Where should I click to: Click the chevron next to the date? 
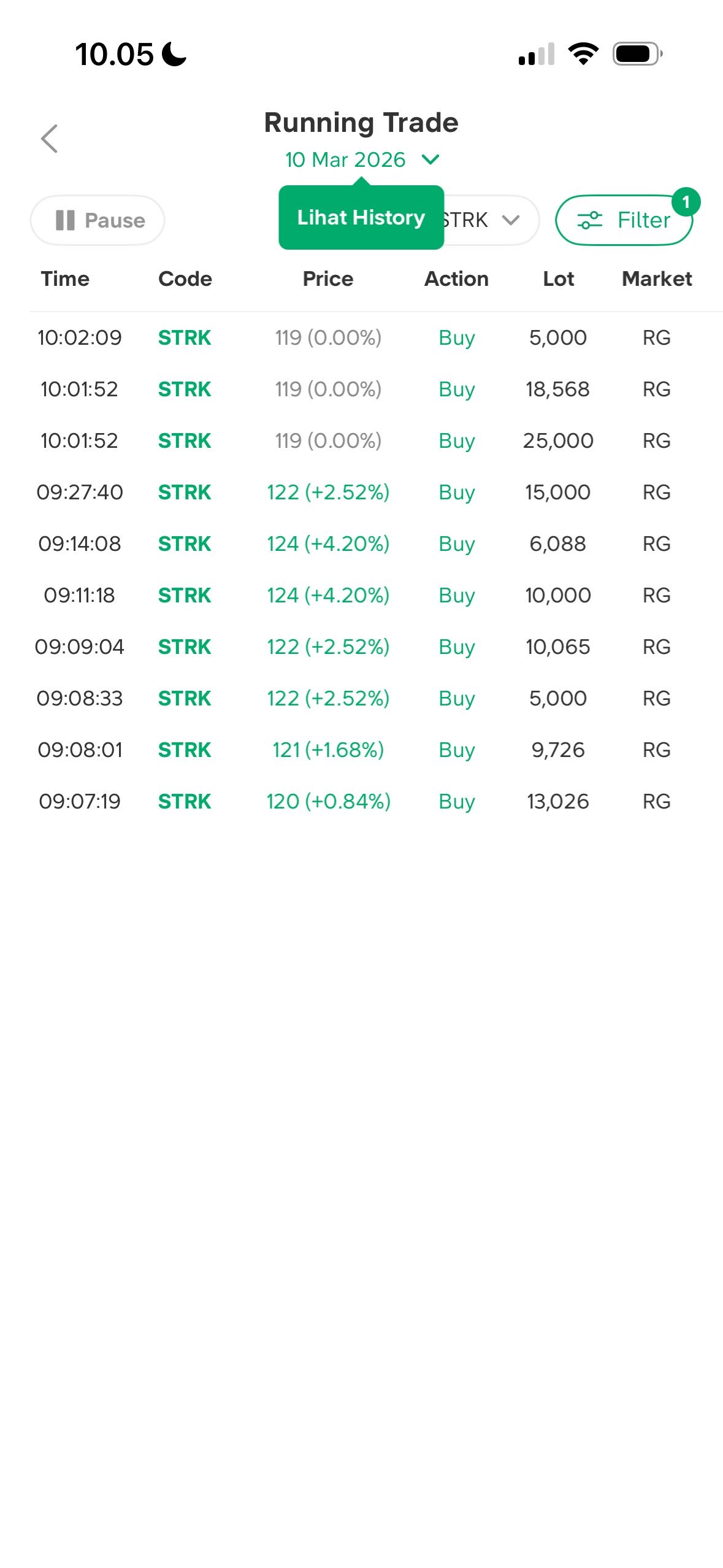431,159
